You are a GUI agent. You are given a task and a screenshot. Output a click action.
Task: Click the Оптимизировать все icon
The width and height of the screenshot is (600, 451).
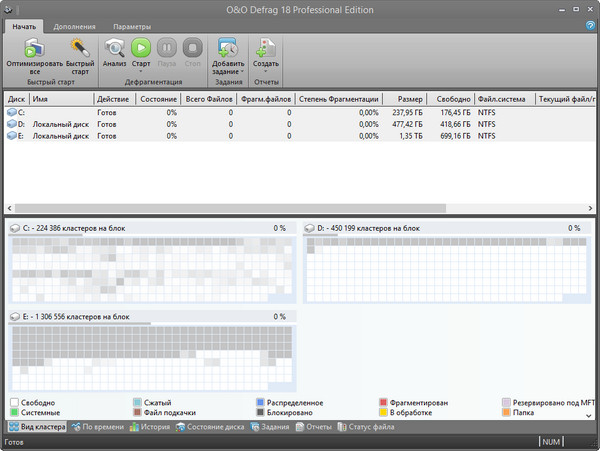tap(33, 47)
